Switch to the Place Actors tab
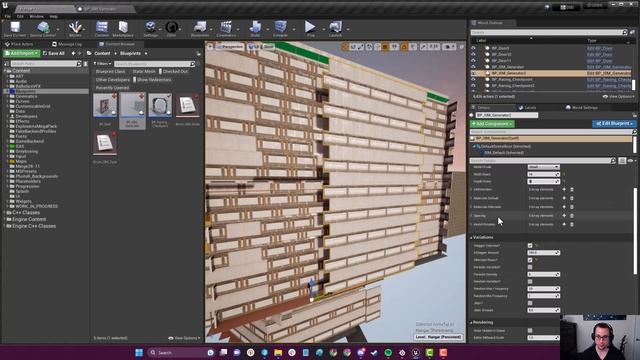 [19, 44]
